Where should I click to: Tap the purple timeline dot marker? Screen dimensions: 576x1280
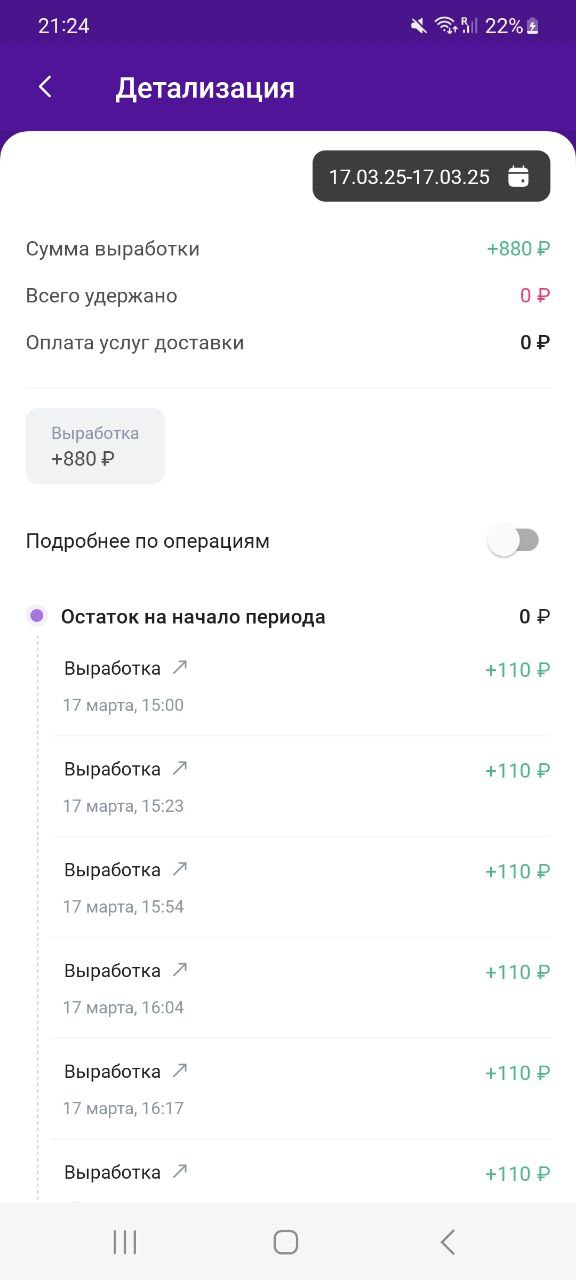pyautogui.click(x=37, y=616)
